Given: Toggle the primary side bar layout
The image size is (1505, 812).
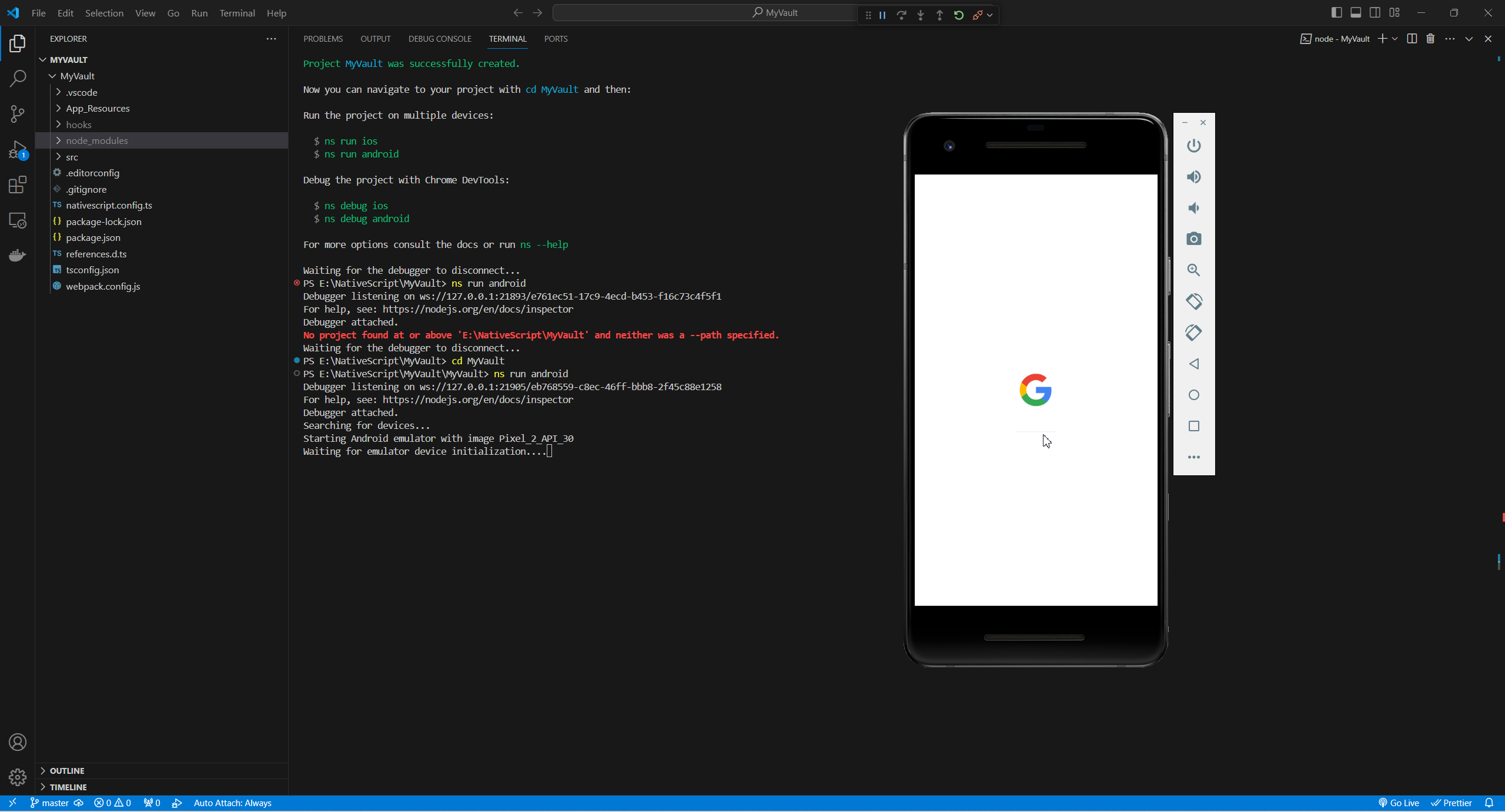Looking at the screenshot, I should (1336, 13).
